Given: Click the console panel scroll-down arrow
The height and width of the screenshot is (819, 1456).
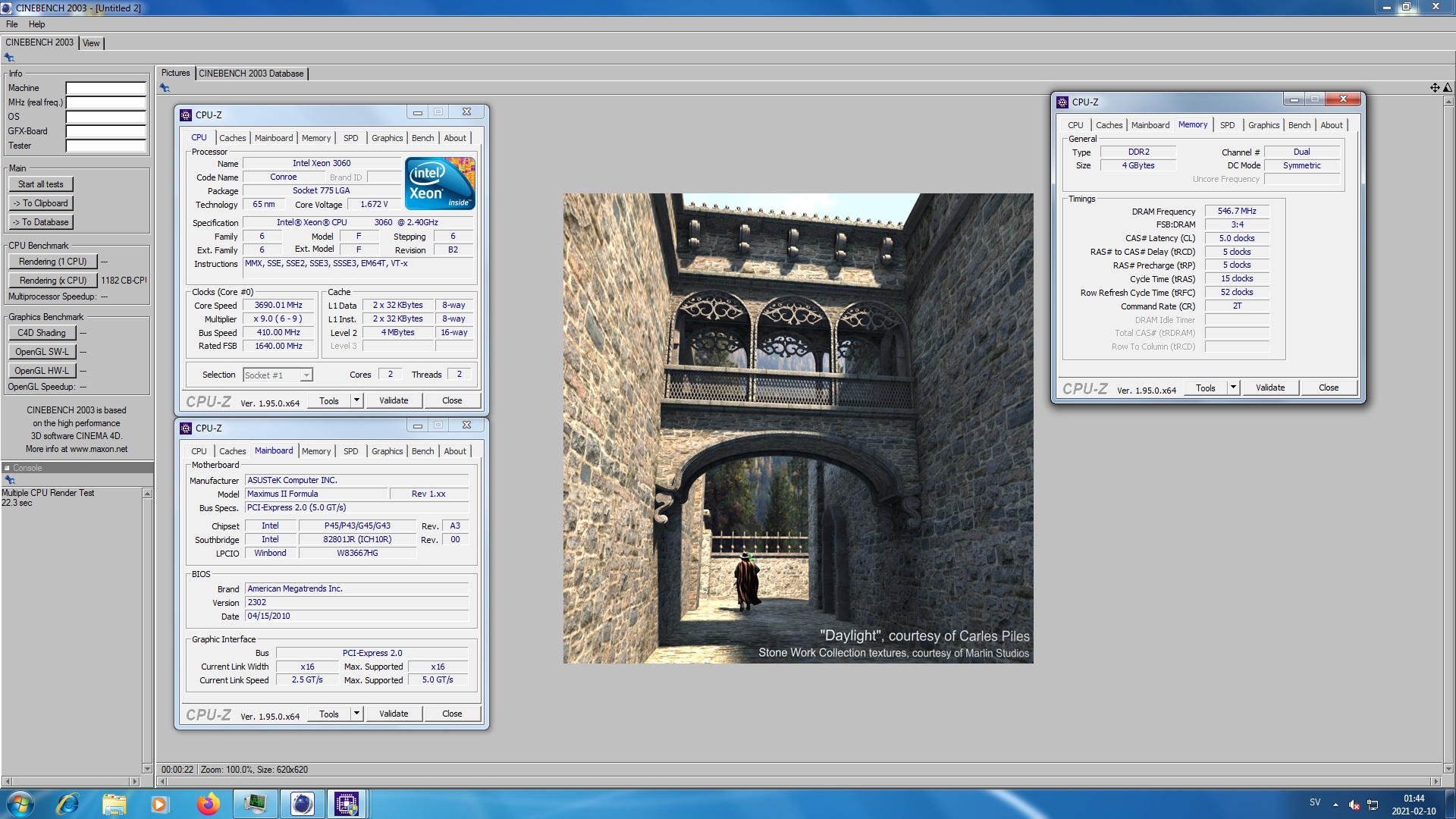Looking at the screenshot, I should pos(147,768).
